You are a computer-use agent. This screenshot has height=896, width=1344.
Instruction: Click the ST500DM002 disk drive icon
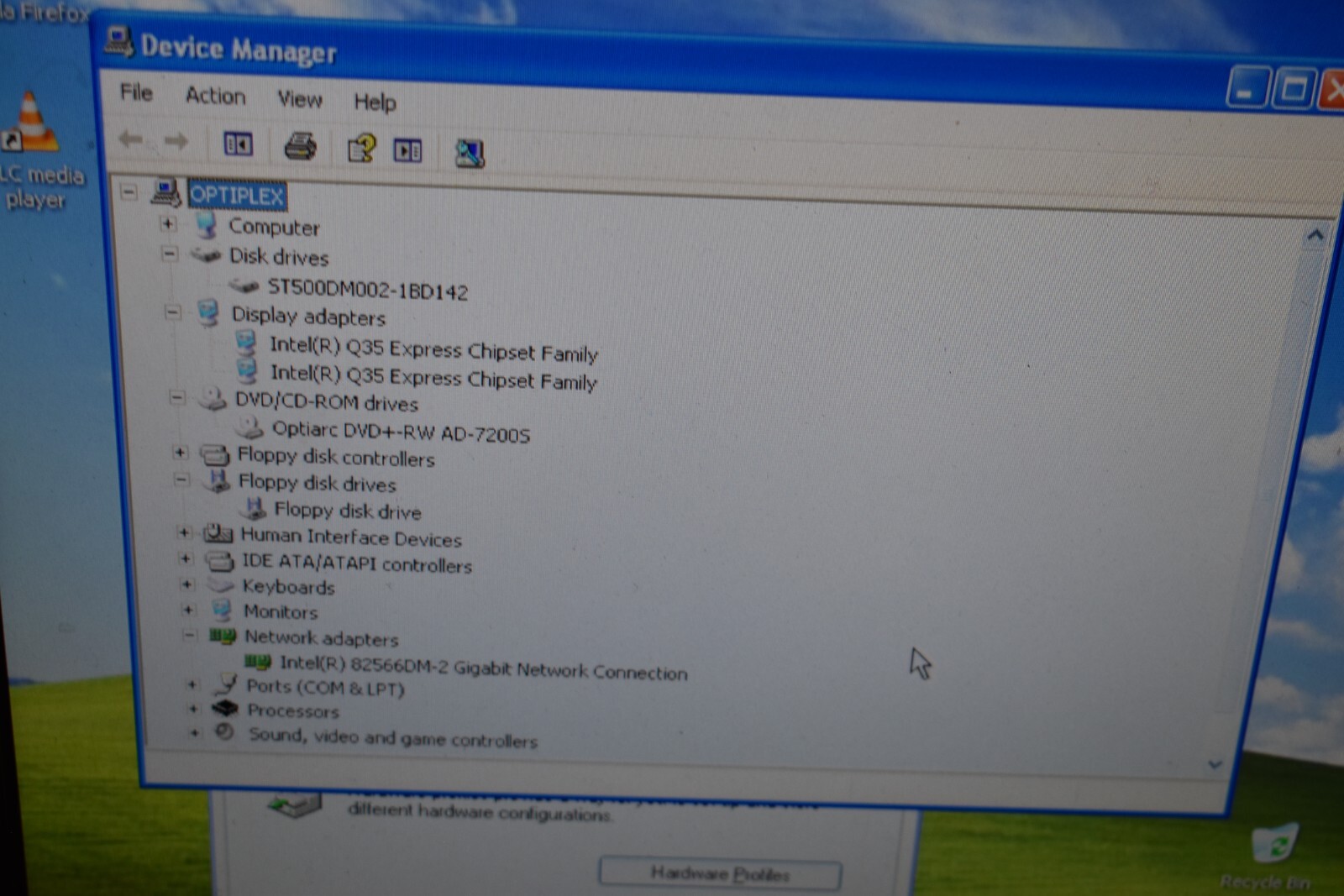(x=244, y=286)
